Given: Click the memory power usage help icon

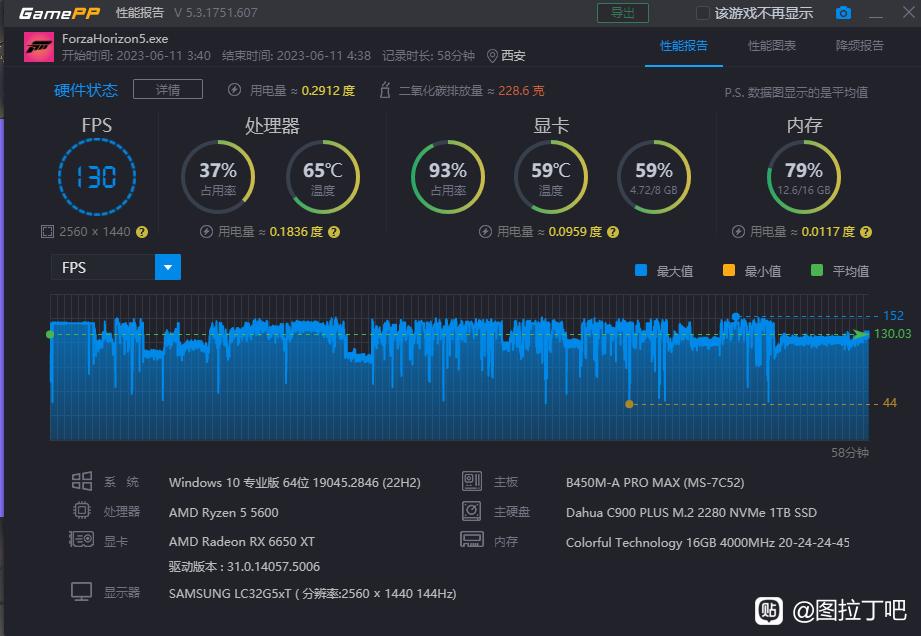Looking at the screenshot, I should pos(863,231).
